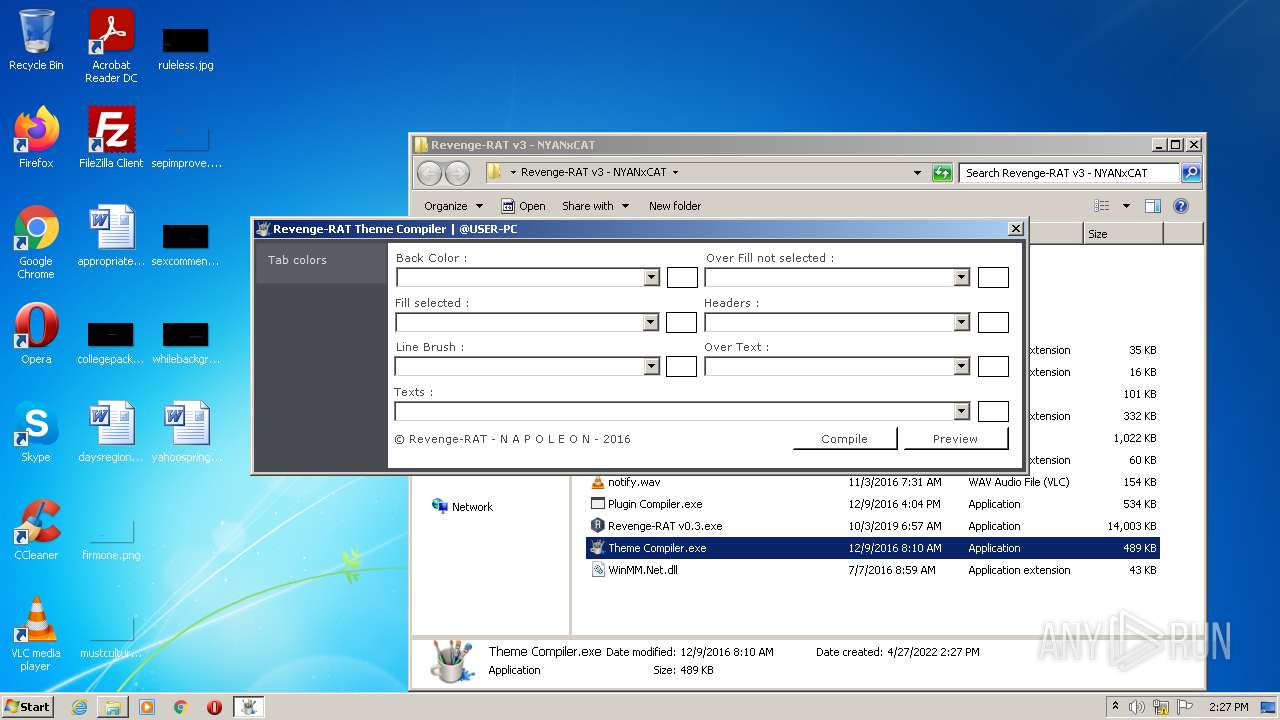Click the Compile button
The image size is (1280, 720).
coord(845,439)
